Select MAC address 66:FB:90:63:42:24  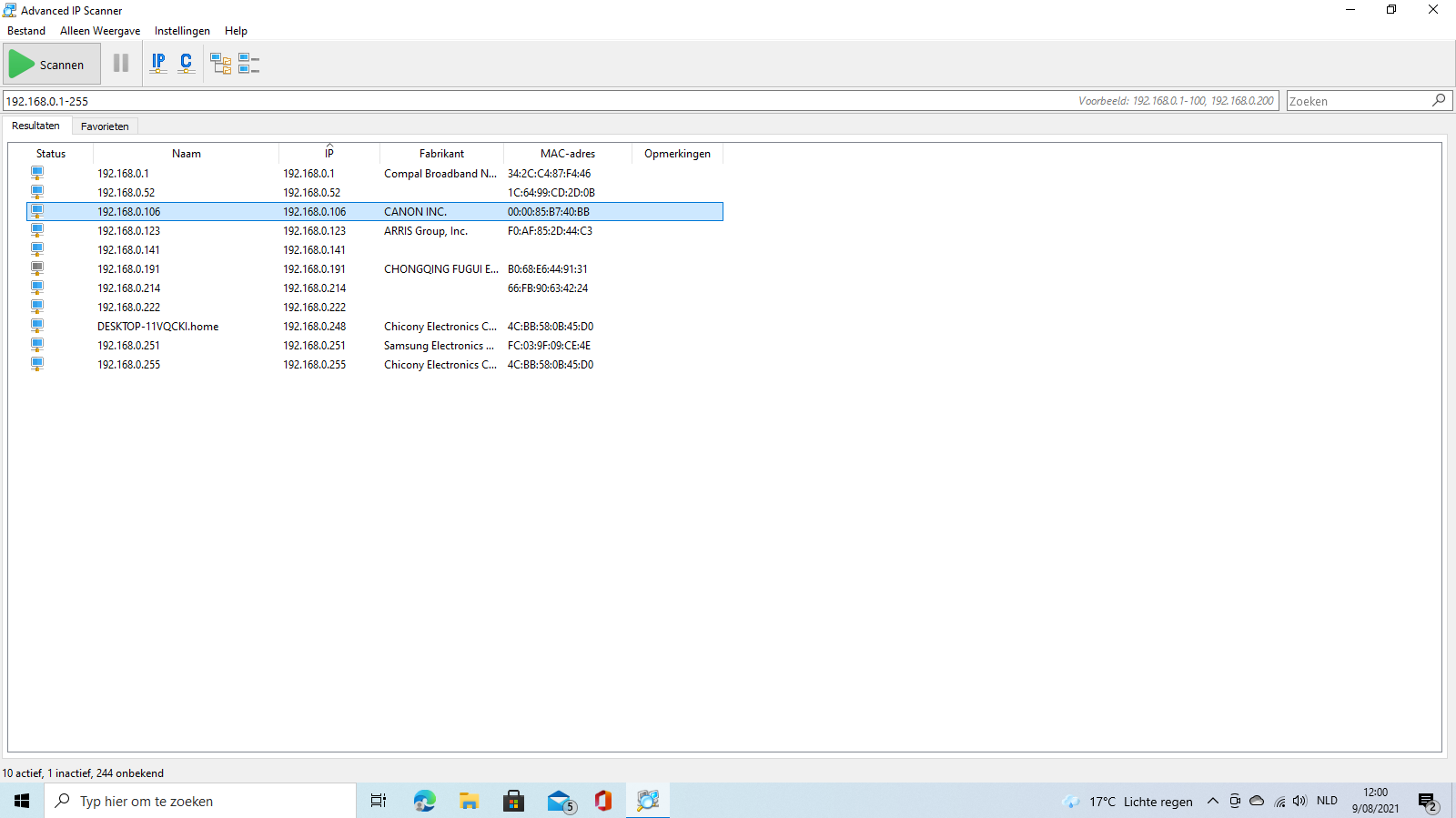(x=548, y=288)
